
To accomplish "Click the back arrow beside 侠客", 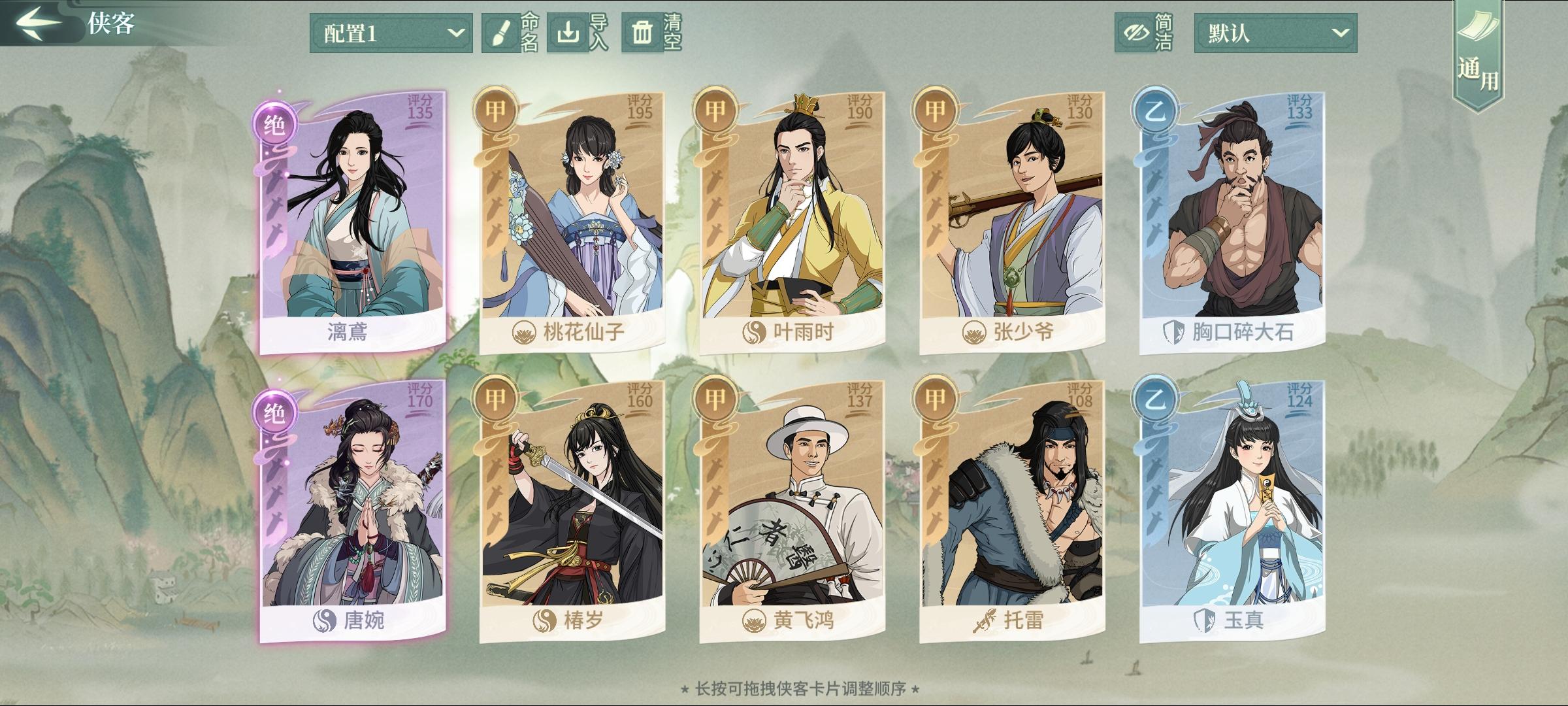I will [39, 23].
